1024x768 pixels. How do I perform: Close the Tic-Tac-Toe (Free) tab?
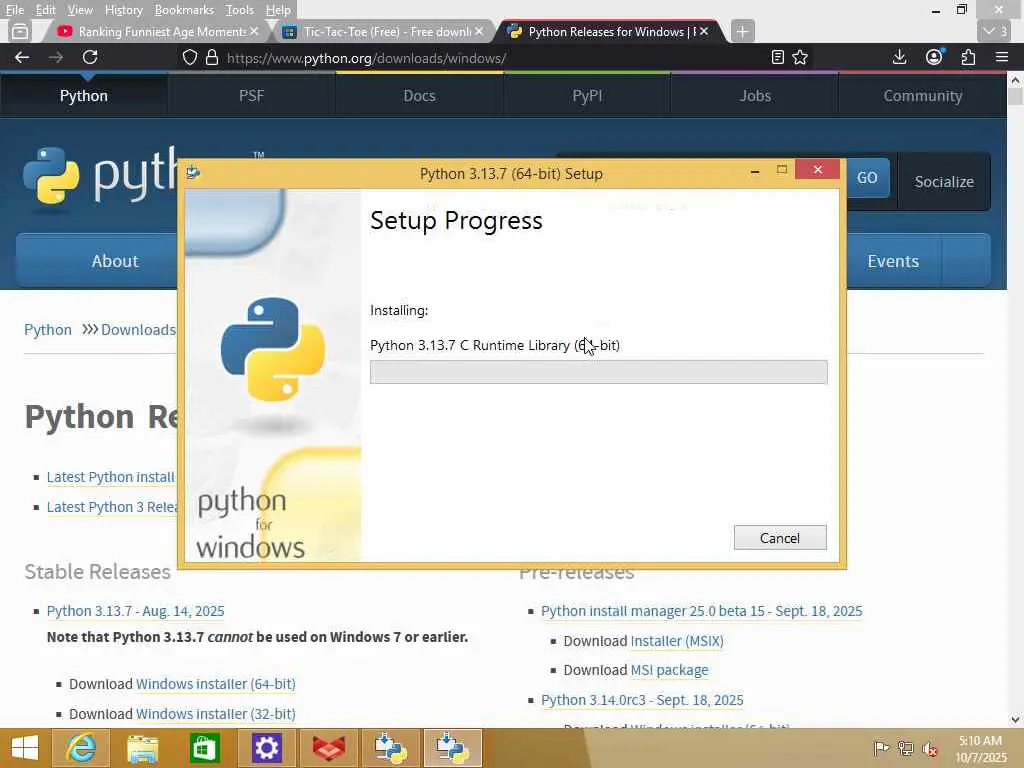(479, 31)
